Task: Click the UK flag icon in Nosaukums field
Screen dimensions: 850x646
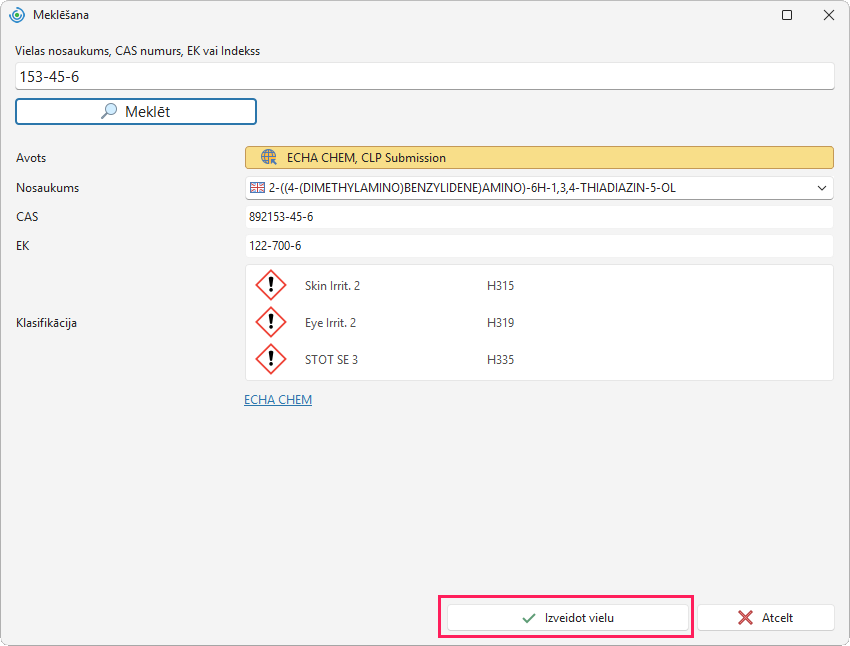Action: click(x=257, y=188)
